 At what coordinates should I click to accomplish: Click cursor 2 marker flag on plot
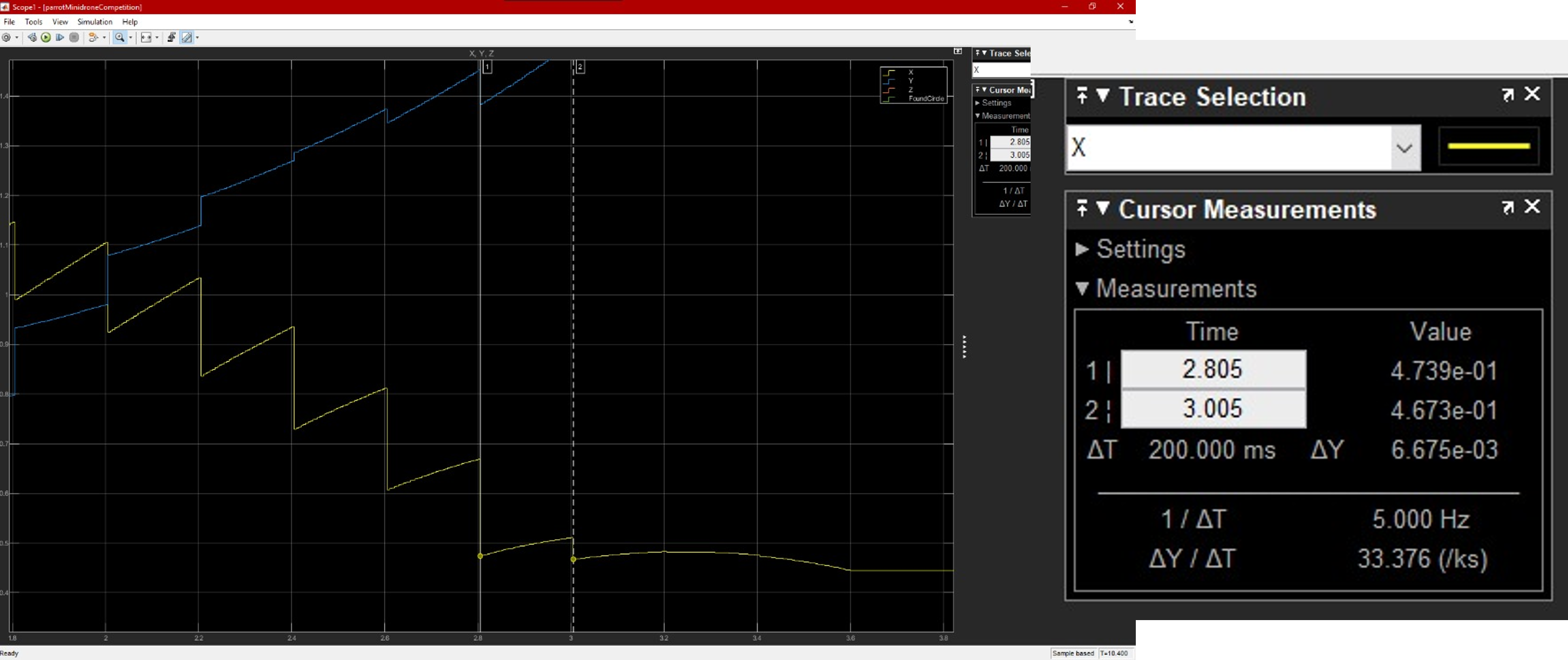pos(580,67)
